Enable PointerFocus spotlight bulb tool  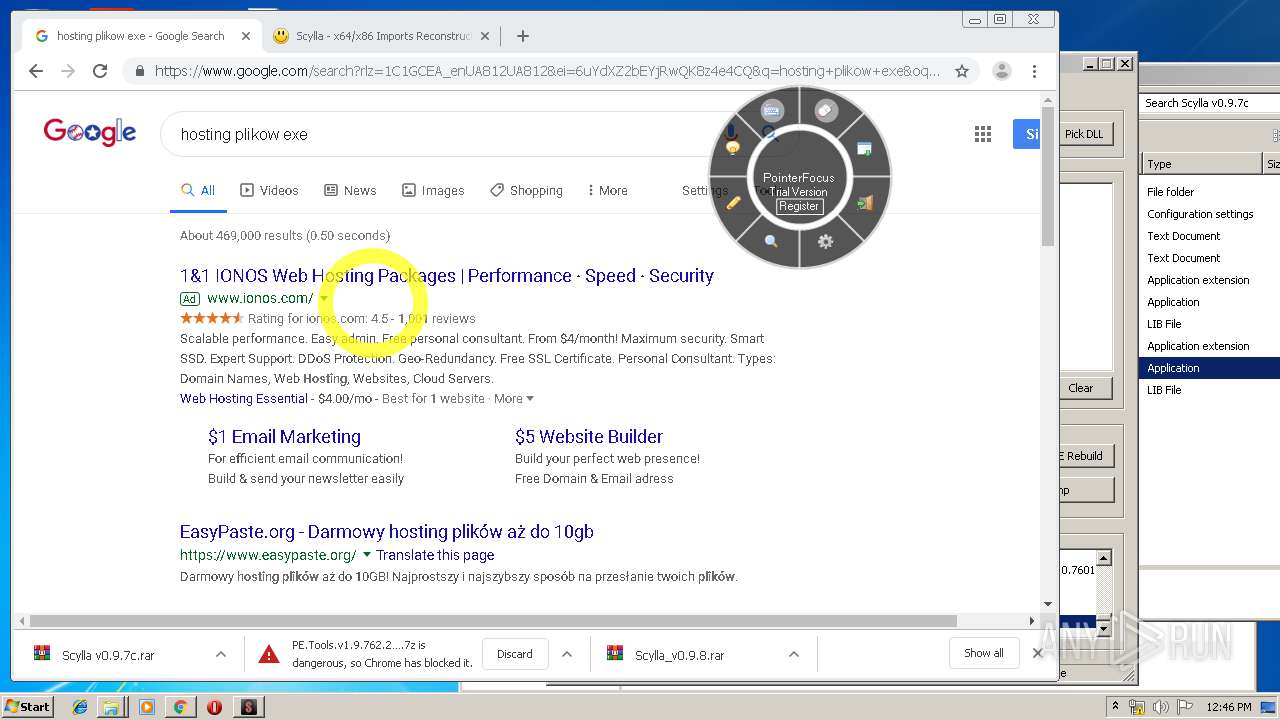point(733,149)
